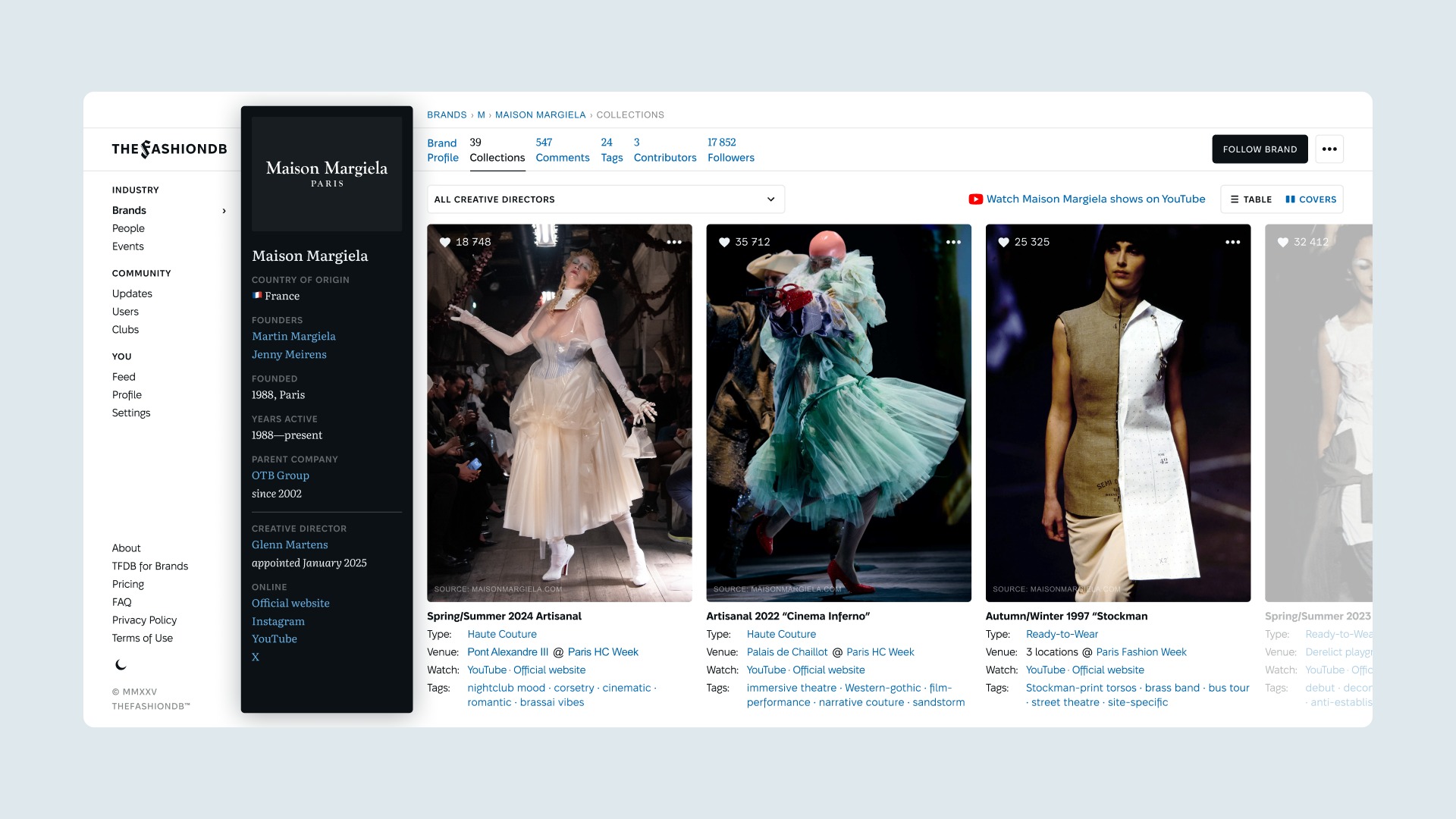1456x819 pixels.
Task: Open the About page
Action: pos(127,548)
